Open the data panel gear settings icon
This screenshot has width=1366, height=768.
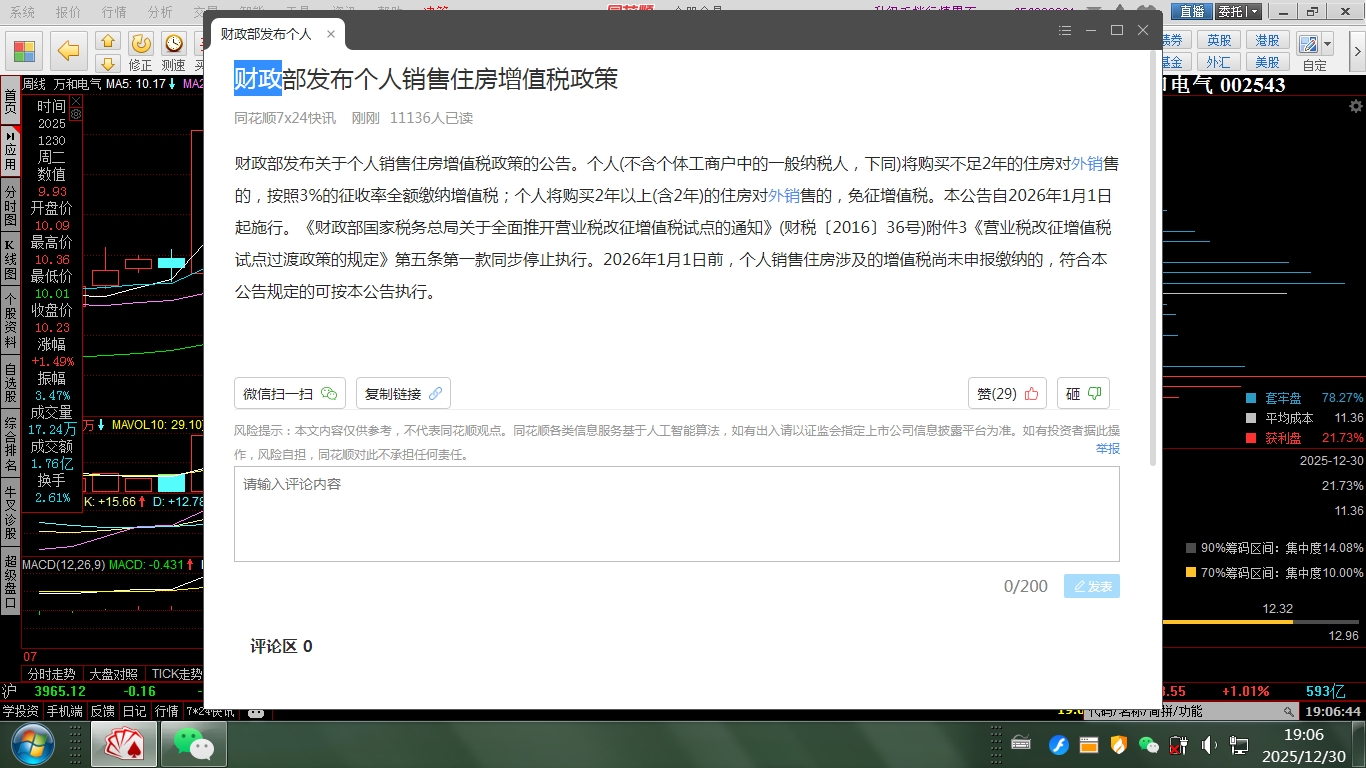click(75, 115)
